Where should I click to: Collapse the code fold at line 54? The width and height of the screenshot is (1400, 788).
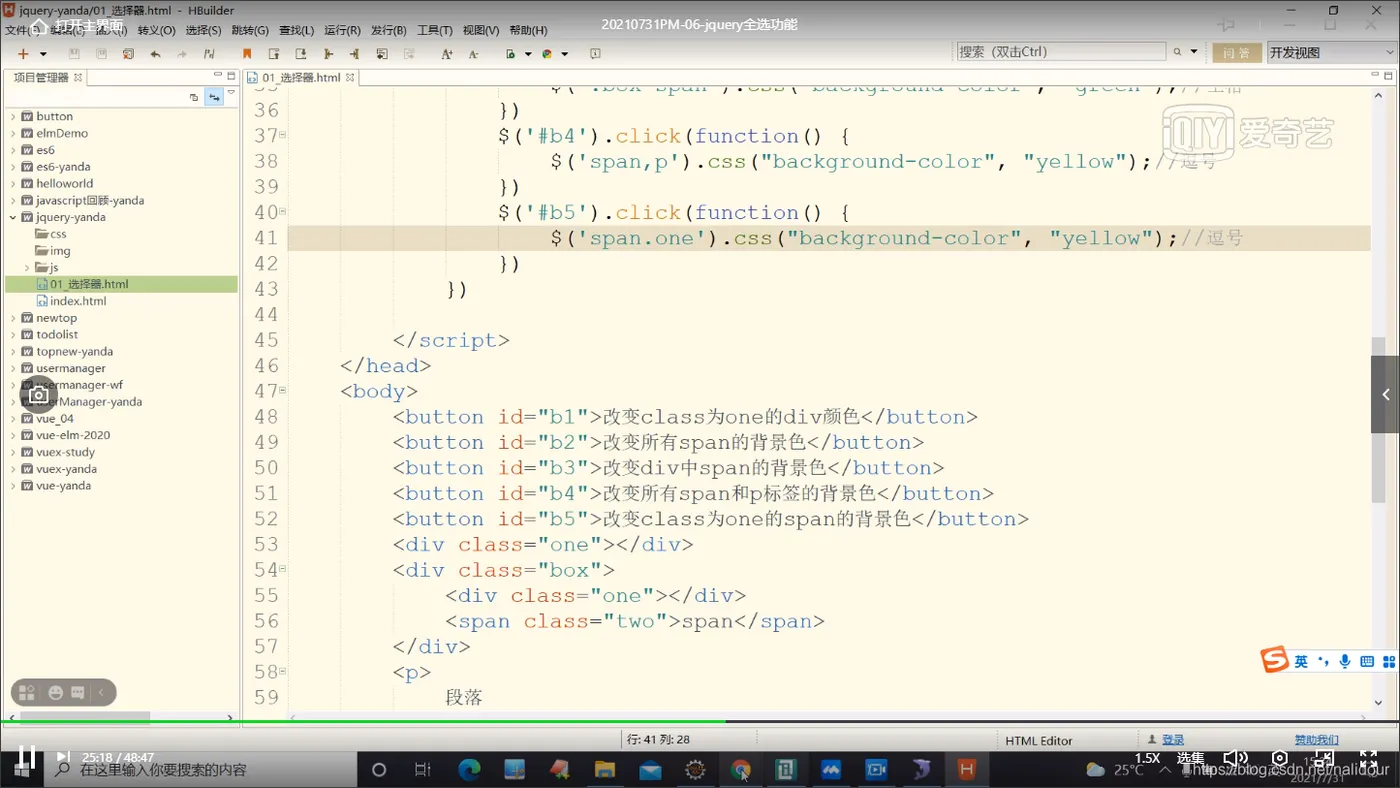coord(283,570)
